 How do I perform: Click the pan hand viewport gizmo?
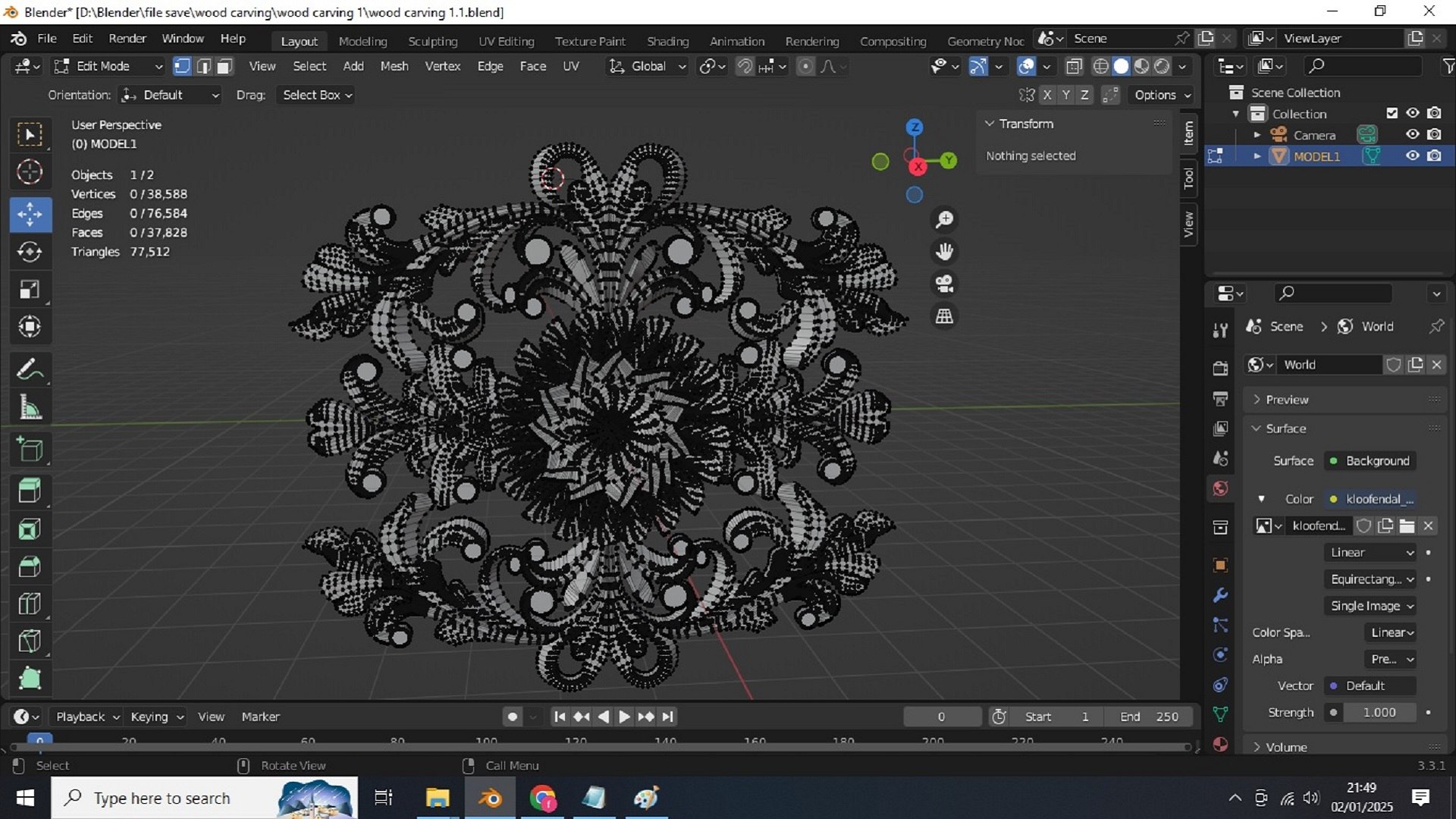click(x=944, y=252)
